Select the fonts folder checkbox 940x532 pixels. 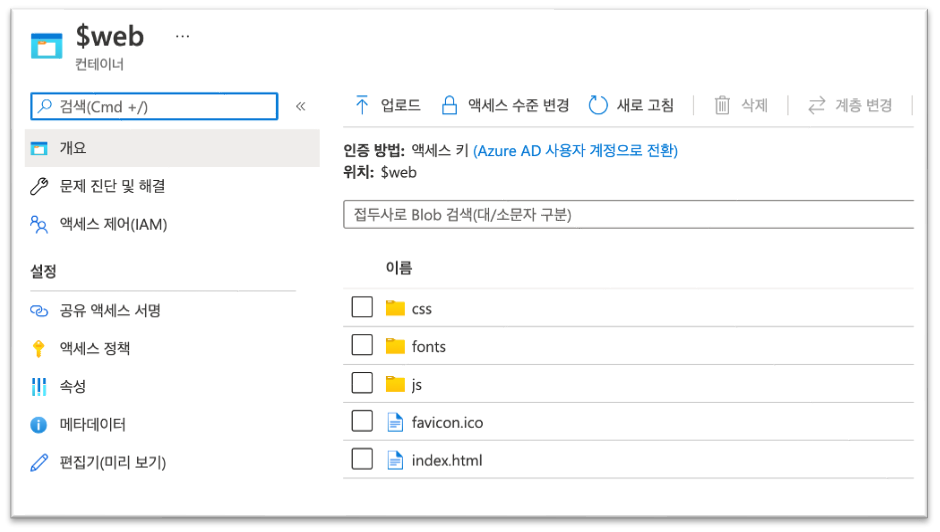click(x=362, y=345)
